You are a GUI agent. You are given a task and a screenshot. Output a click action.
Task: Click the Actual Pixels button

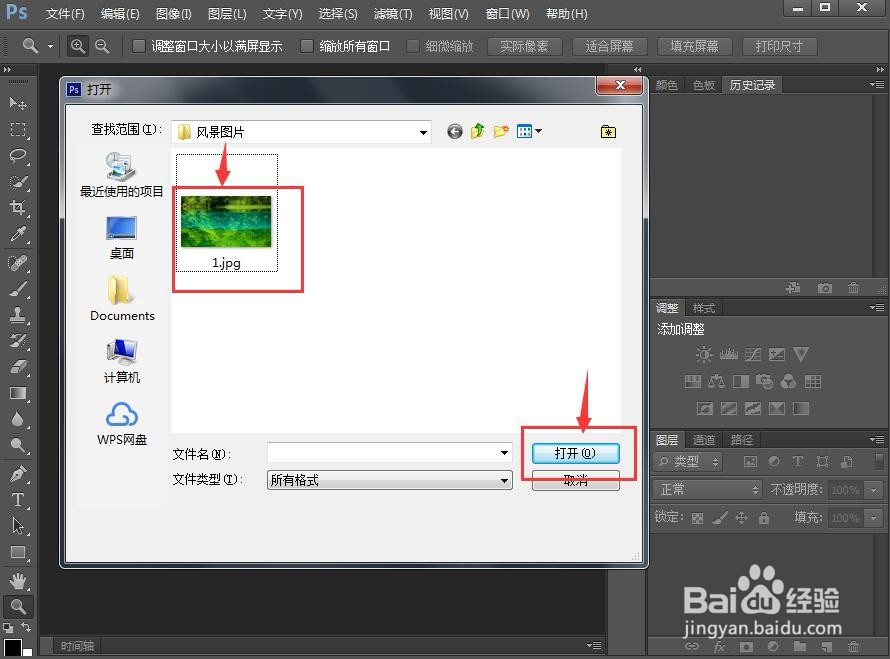pos(524,47)
